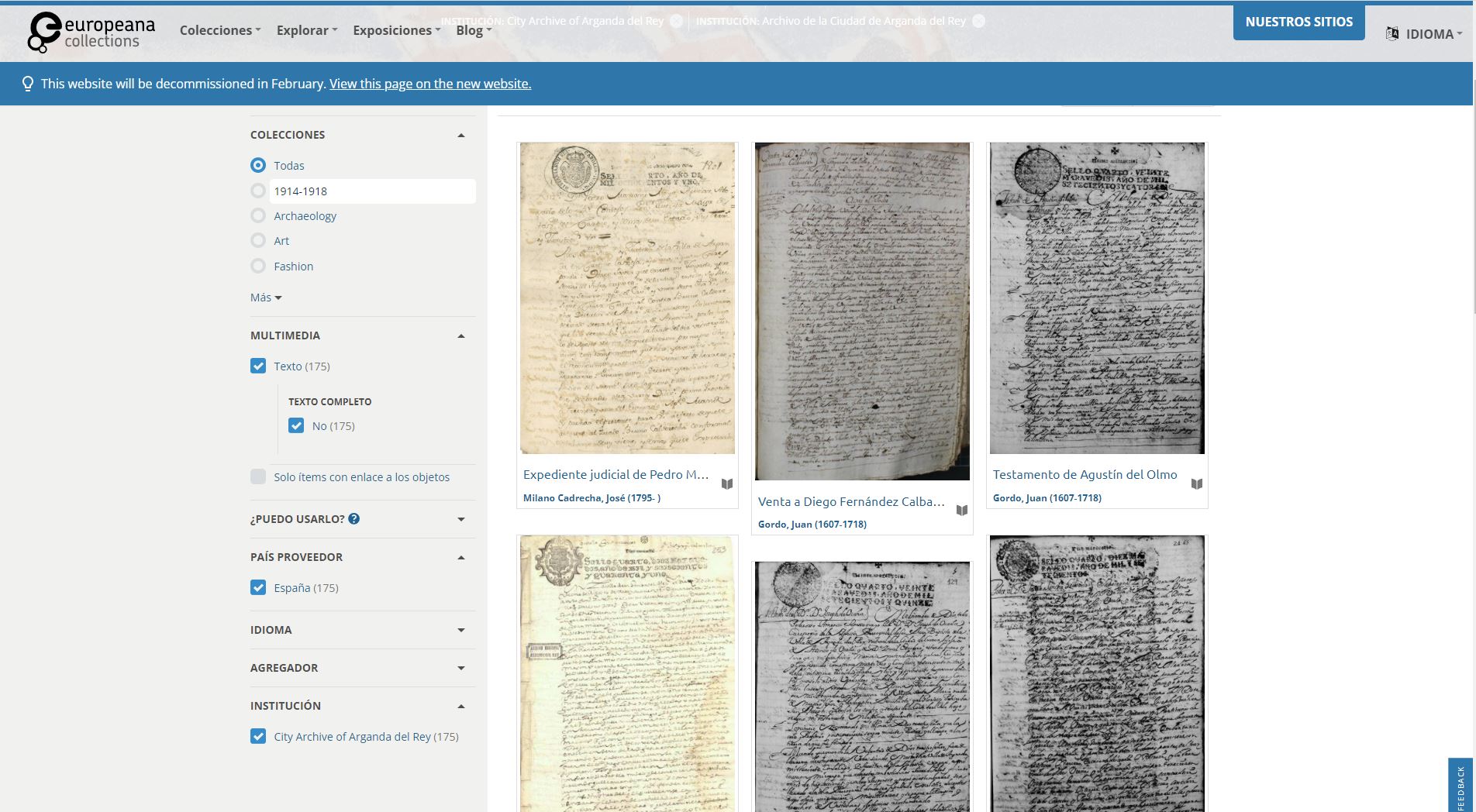Choose the Art collection radio

[258, 240]
